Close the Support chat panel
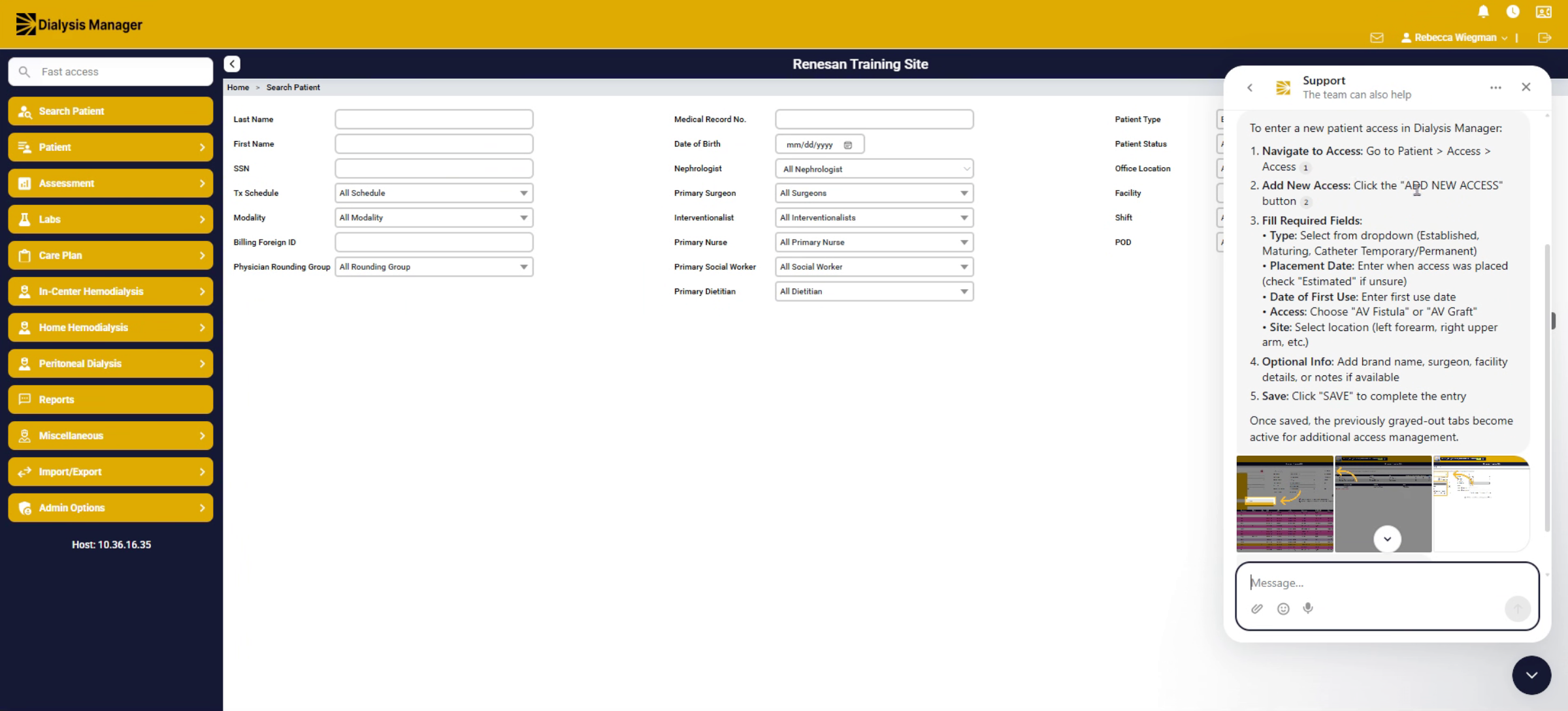The width and height of the screenshot is (1568, 711). (1526, 87)
